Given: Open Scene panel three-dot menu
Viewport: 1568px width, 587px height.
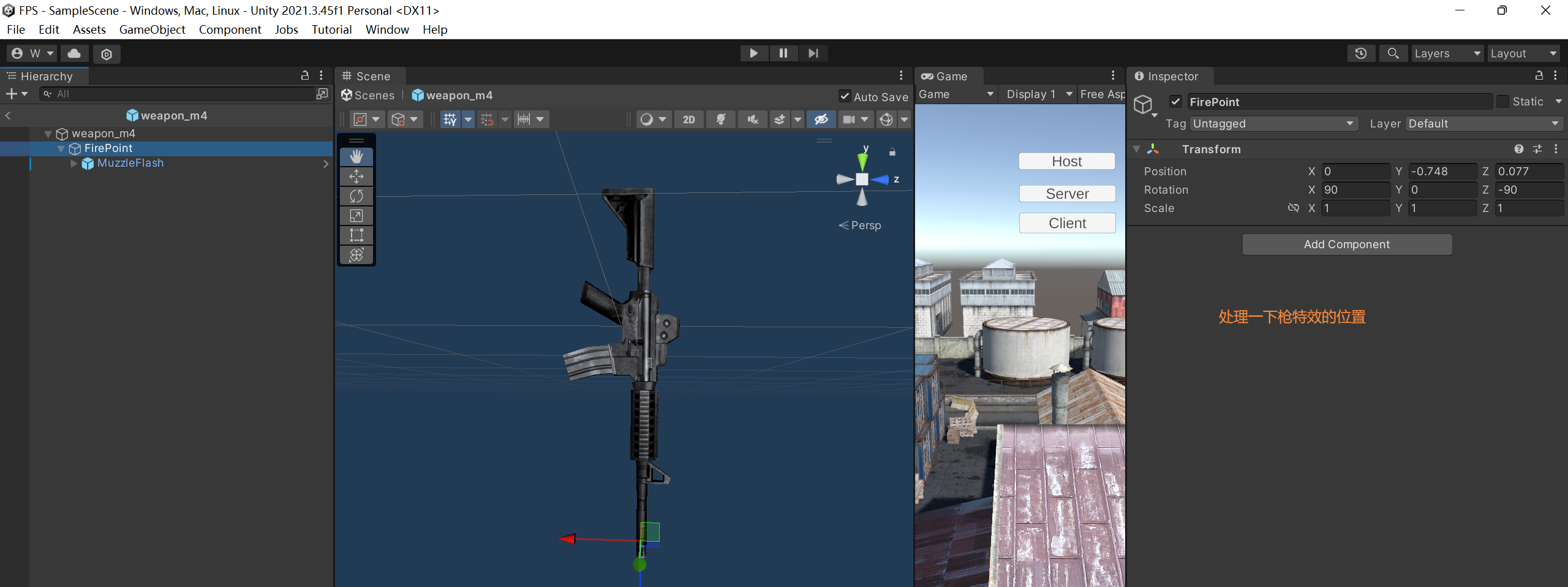Looking at the screenshot, I should click(901, 75).
